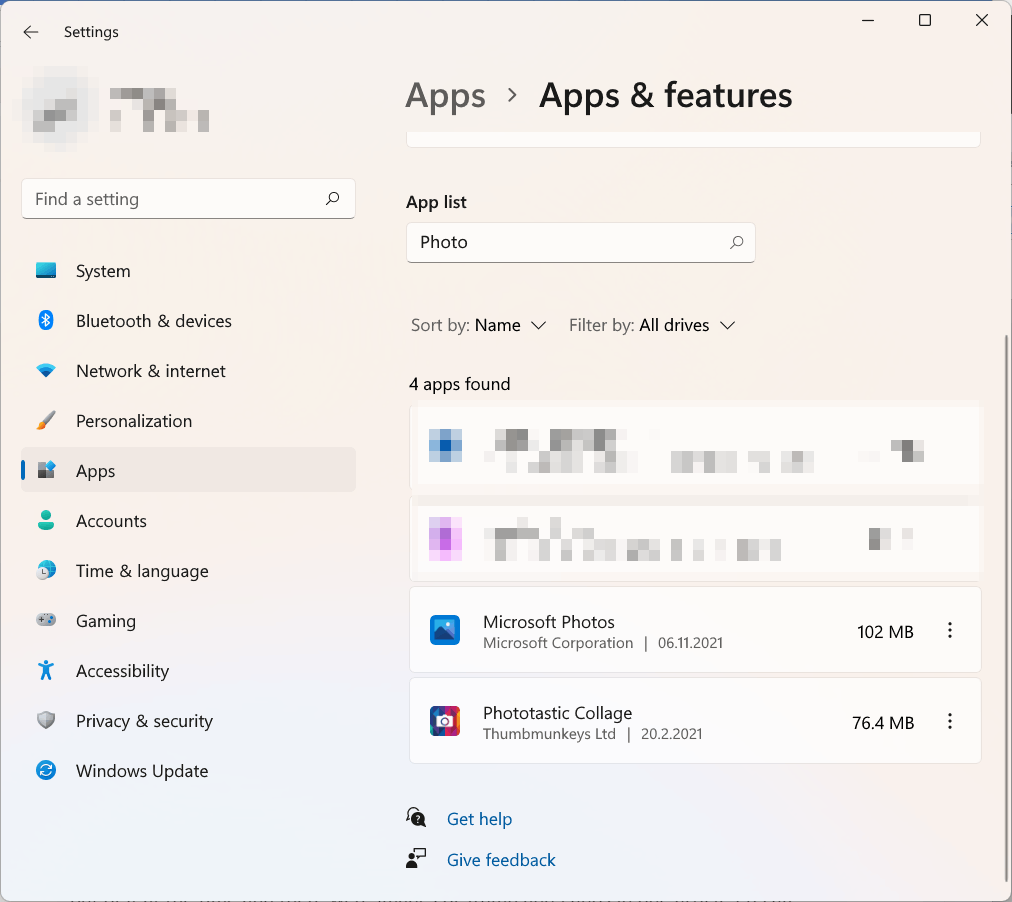Click the pixelated user profile picture
Image resolution: width=1012 pixels, height=902 pixels.
click(59, 108)
